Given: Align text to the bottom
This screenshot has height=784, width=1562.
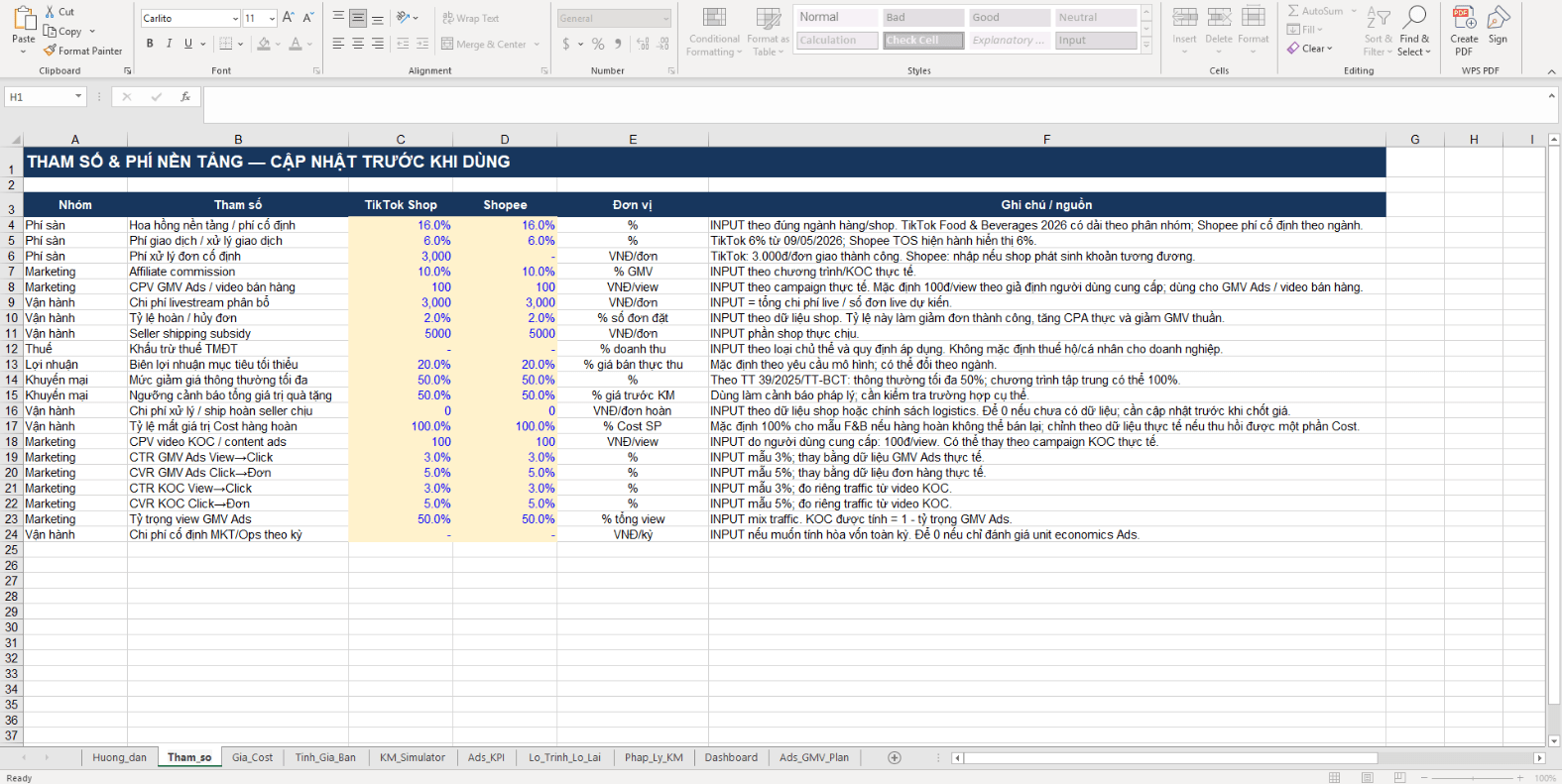Looking at the screenshot, I should click(x=378, y=18).
